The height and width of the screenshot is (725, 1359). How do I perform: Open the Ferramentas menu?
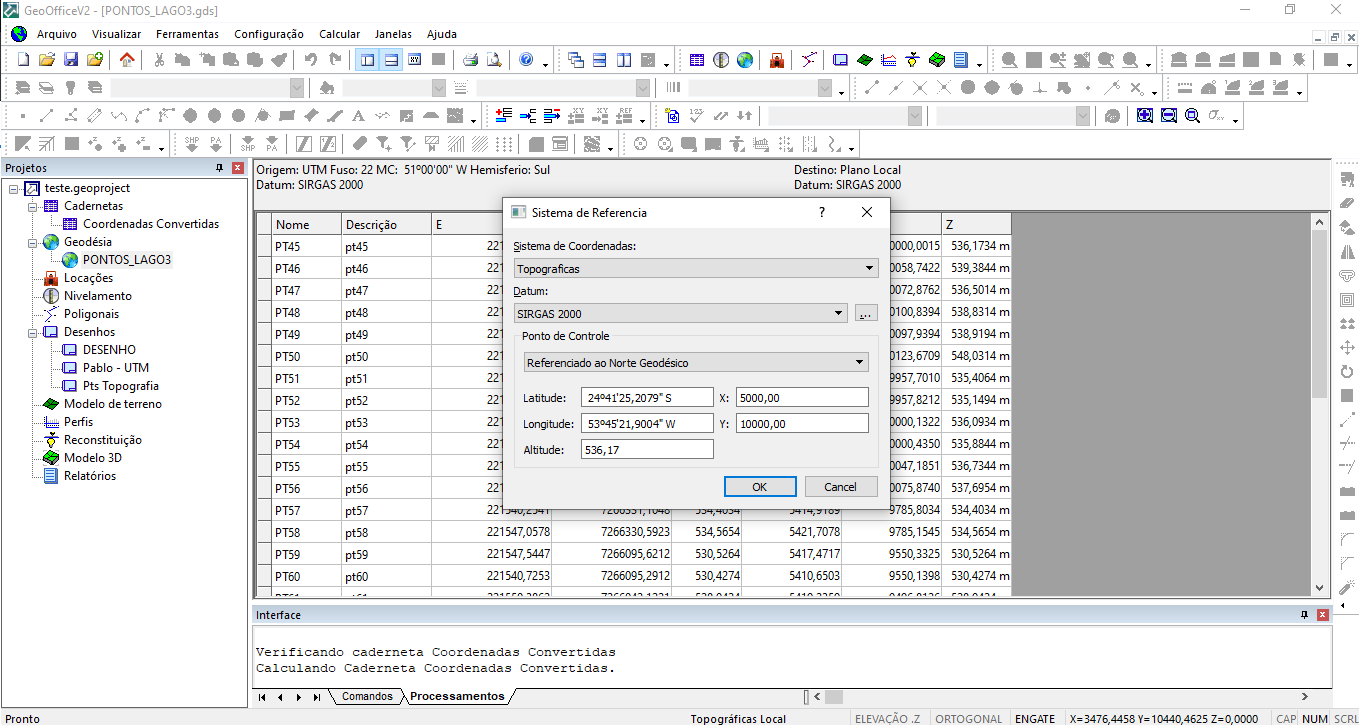tap(187, 34)
